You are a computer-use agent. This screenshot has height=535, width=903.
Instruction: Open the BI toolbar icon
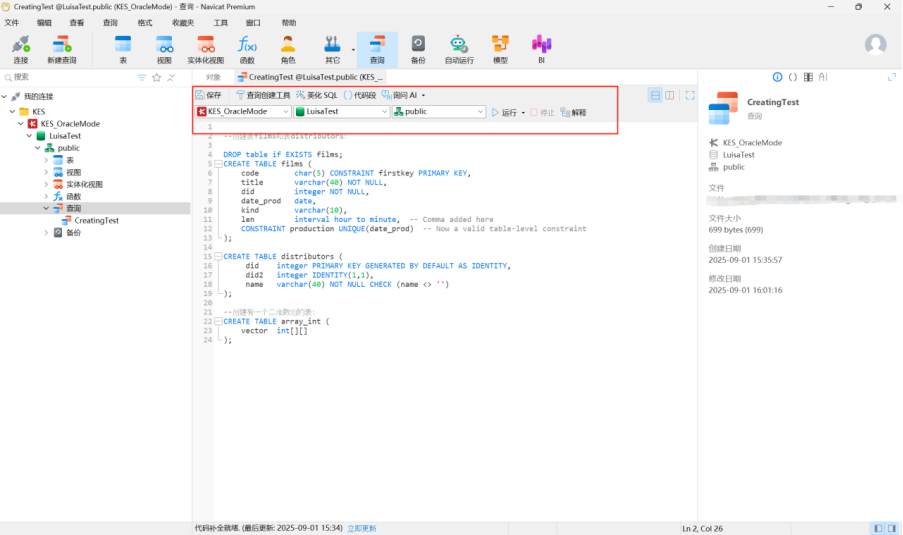pos(541,48)
